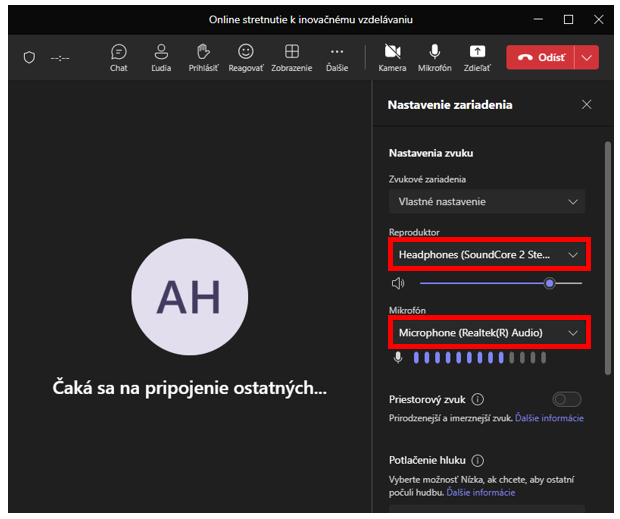Click the speaker volume icon
Screen dimensions: 620x519
tap(398, 283)
